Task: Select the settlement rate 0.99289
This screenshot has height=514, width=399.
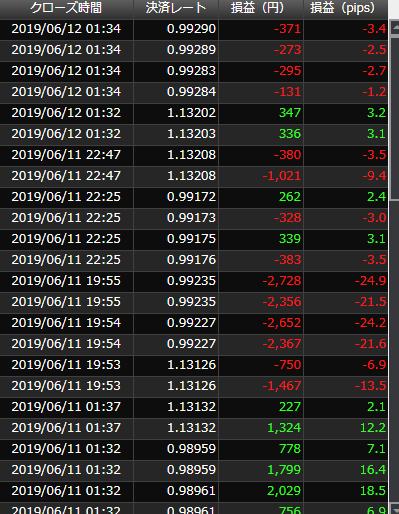Action: point(191,50)
